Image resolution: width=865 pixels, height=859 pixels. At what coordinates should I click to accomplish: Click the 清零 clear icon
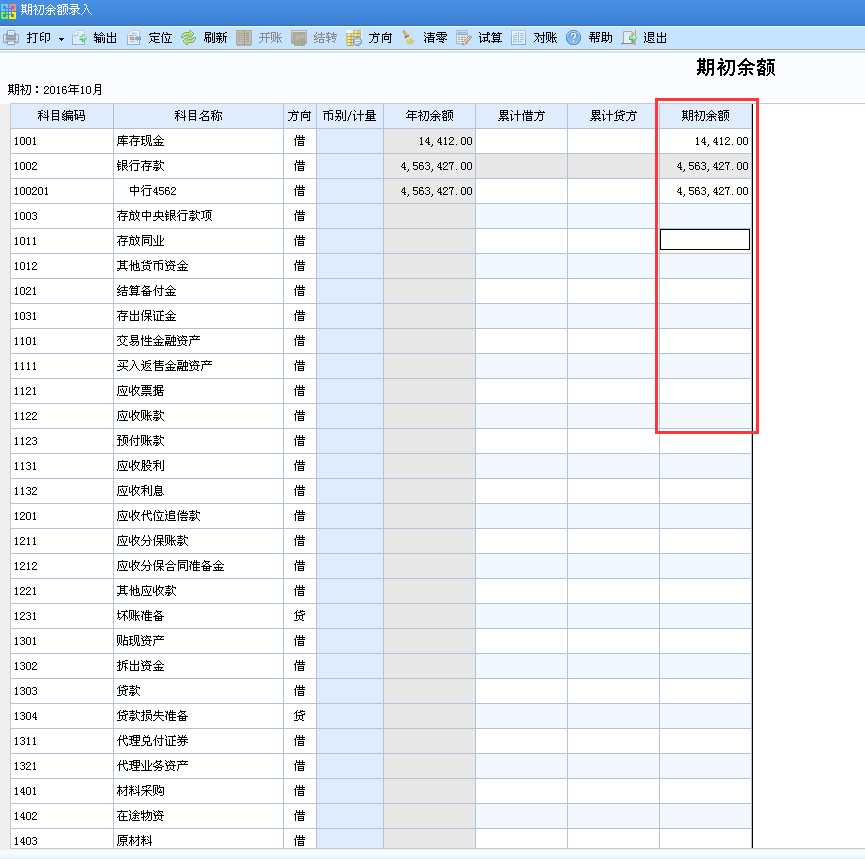coord(409,38)
